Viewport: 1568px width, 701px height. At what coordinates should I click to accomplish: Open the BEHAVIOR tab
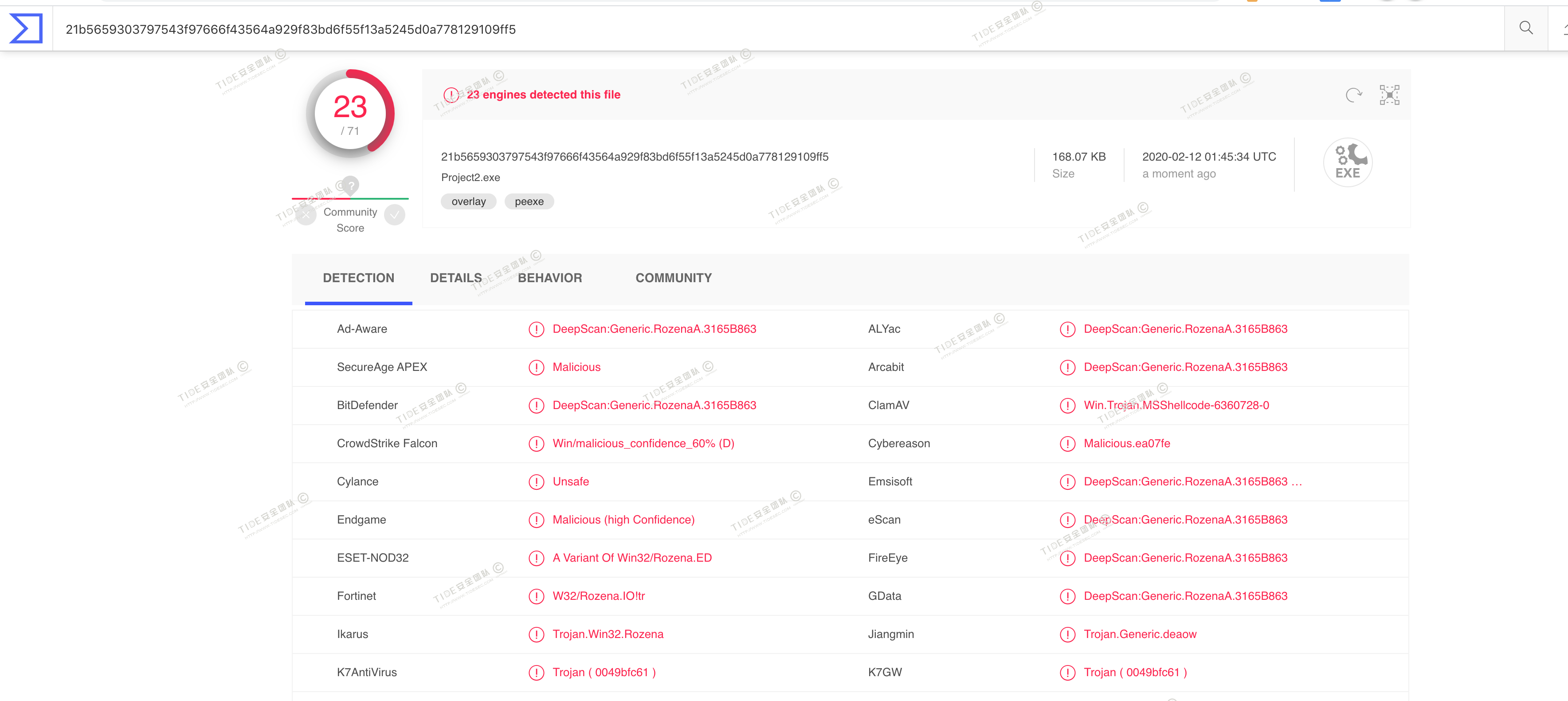coord(550,278)
